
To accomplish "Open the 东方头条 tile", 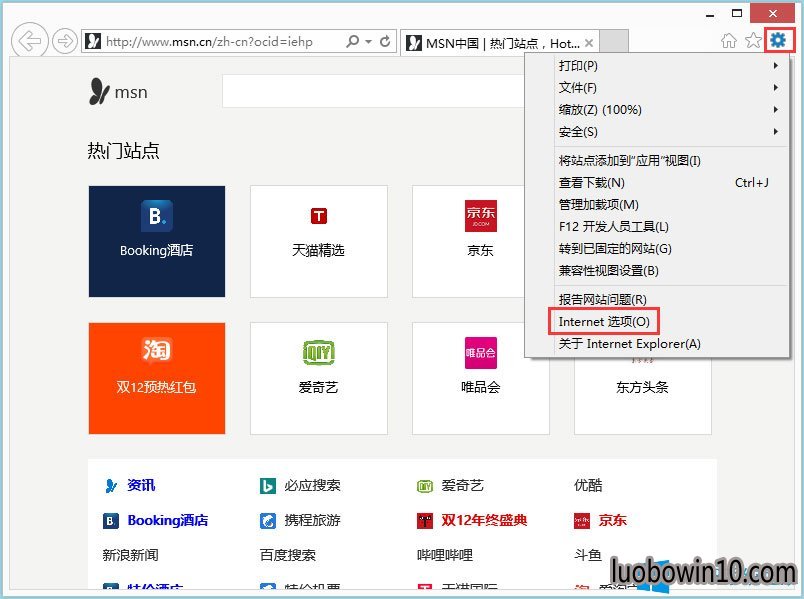I will coord(642,395).
